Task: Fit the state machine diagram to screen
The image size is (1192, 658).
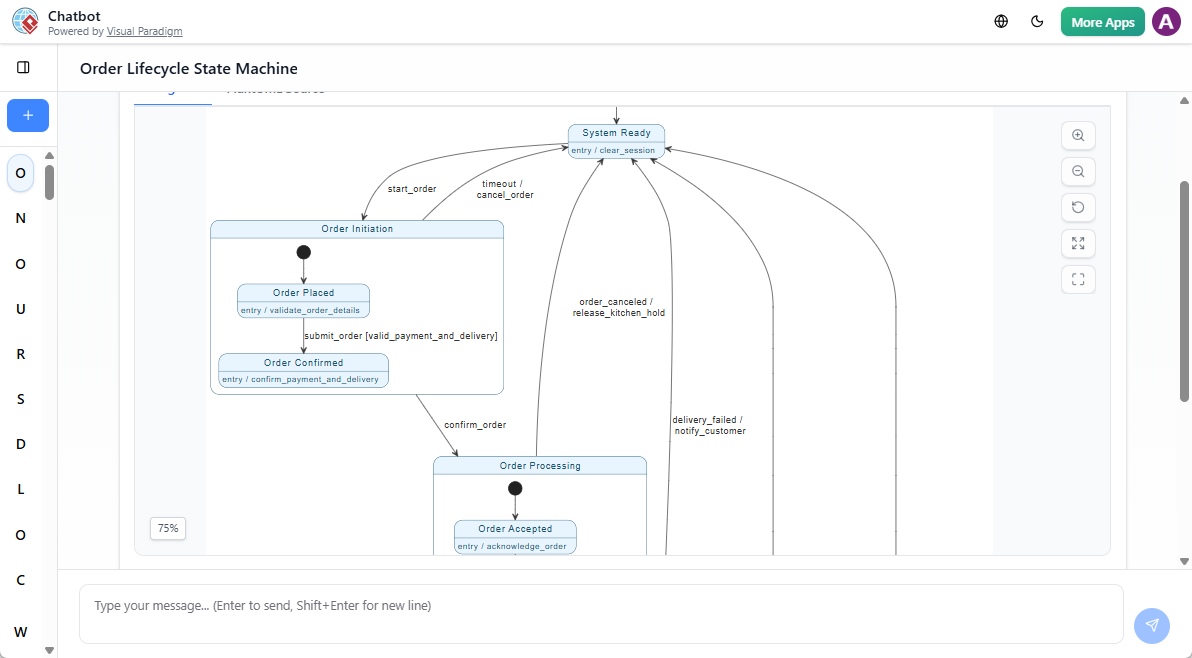Action: [x=1077, y=243]
